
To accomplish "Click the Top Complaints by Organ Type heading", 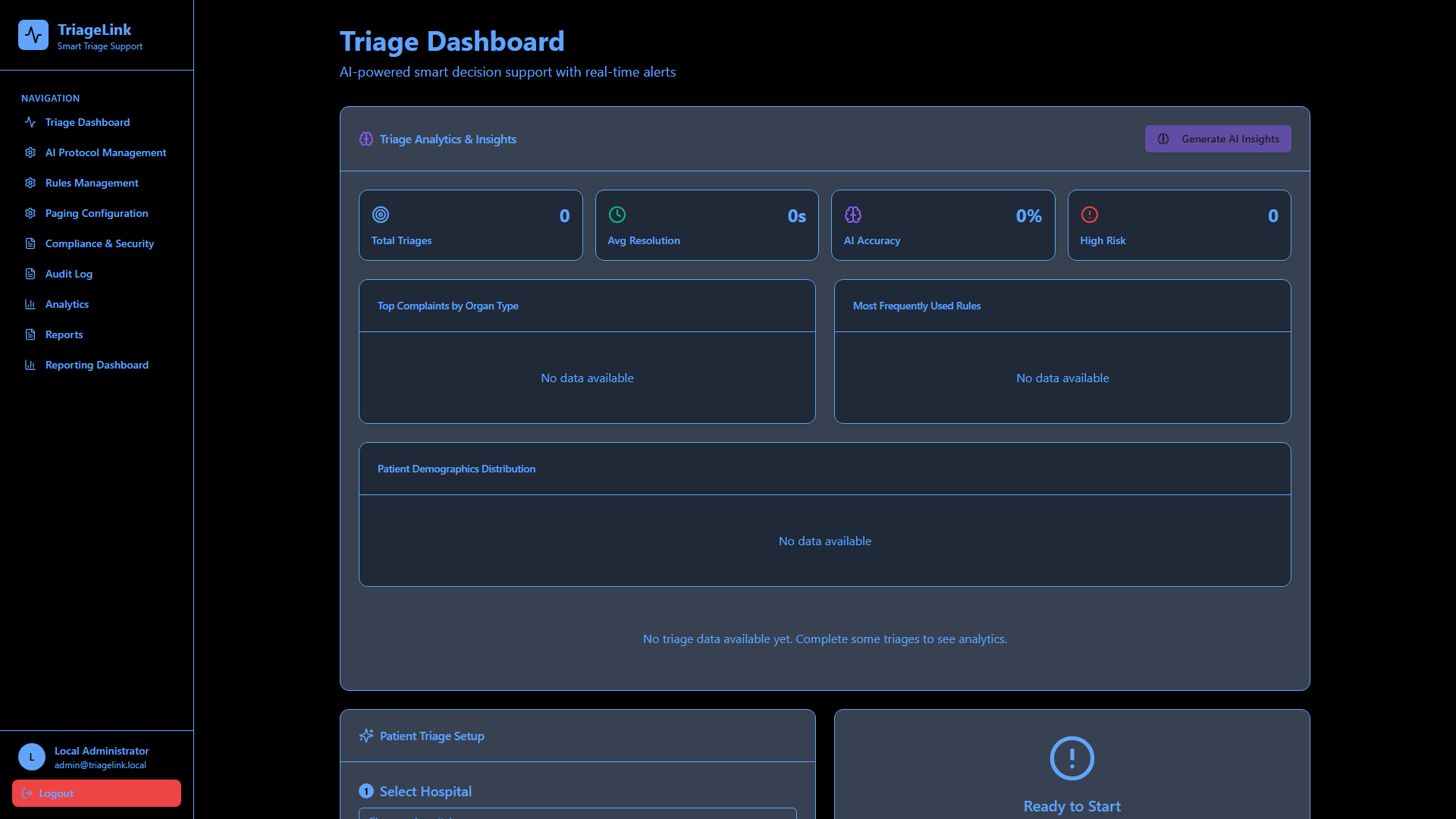I will (448, 306).
